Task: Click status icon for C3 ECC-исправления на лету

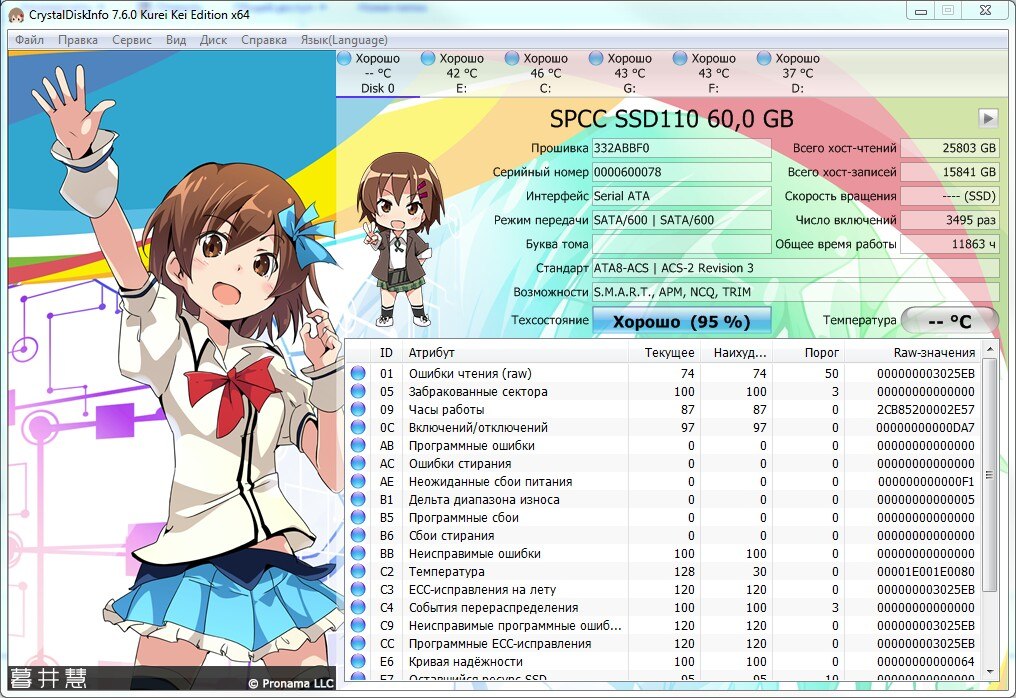Action: point(358,590)
